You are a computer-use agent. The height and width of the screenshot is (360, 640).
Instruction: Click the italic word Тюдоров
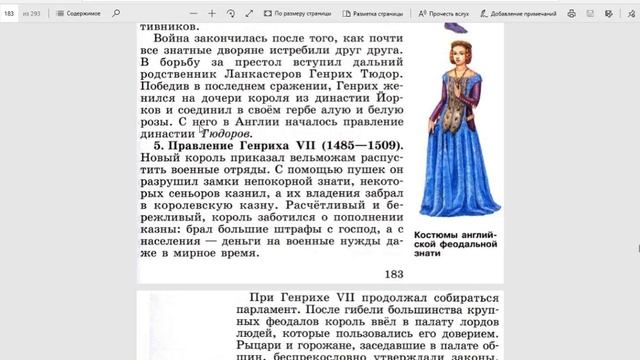(x=226, y=134)
